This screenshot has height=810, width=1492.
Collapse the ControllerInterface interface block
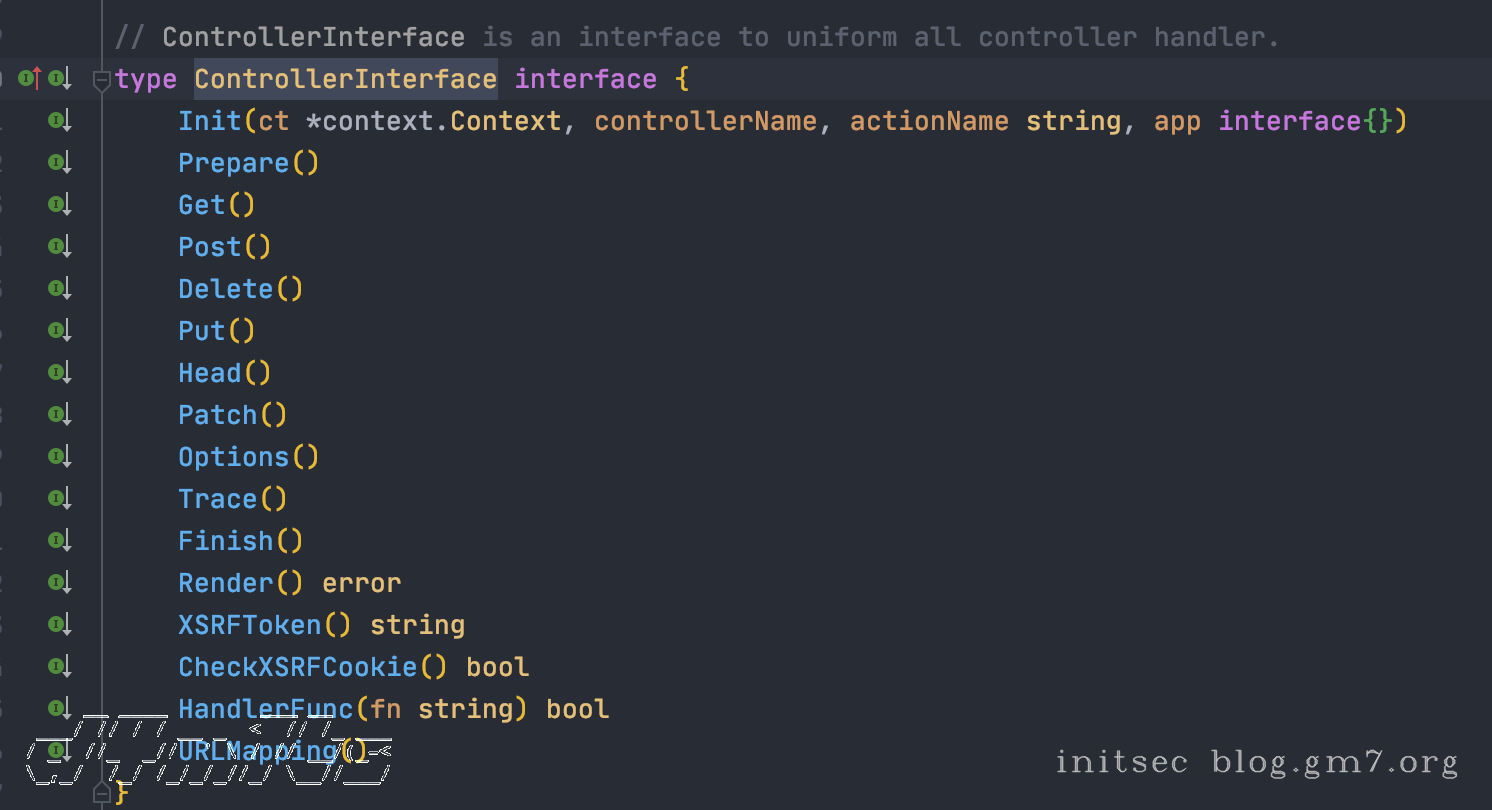pos(101,80)
